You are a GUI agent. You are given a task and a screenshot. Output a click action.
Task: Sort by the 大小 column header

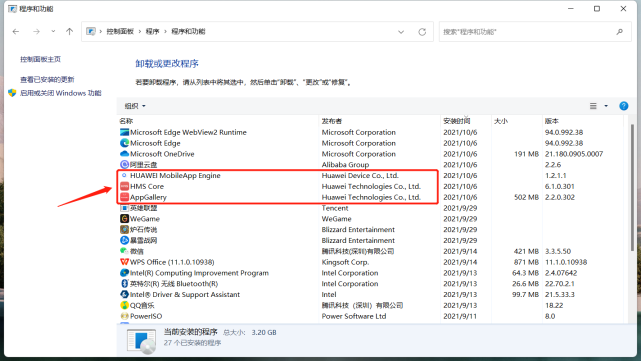tap(501, 121)
